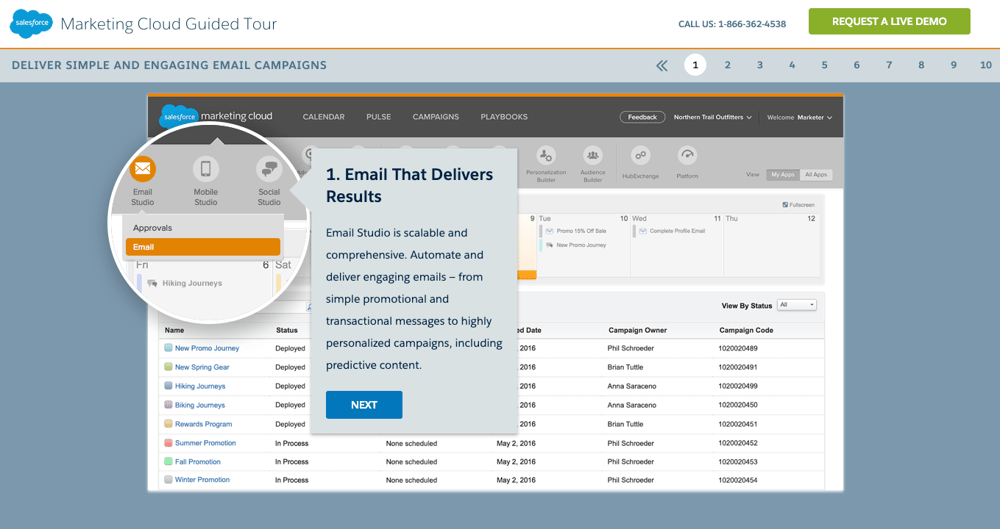The image size is (1000, 529).
Task: Open the View By Status dropdown
Action: pos(797,305)
